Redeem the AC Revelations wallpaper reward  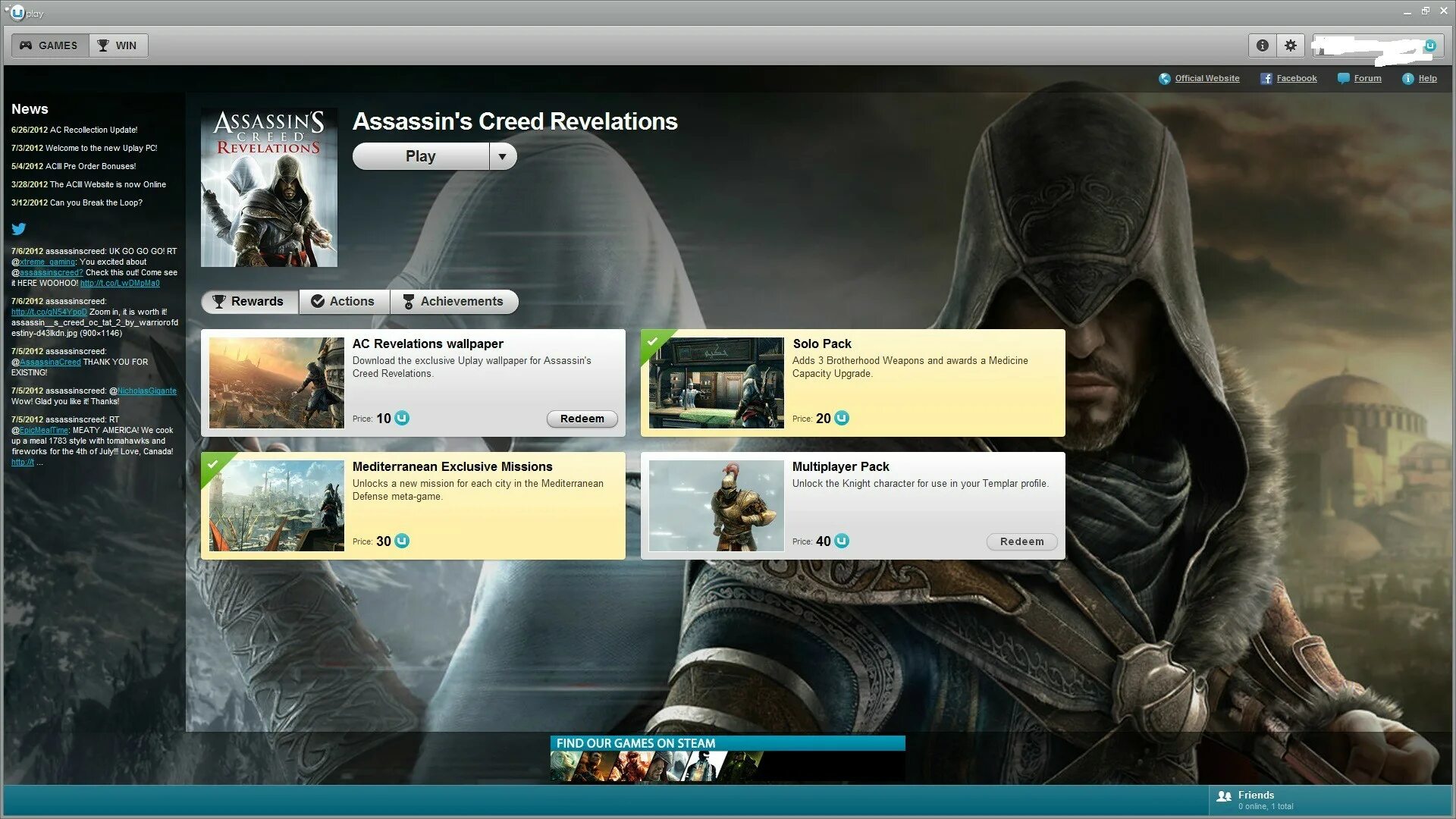tap(582, 419)
